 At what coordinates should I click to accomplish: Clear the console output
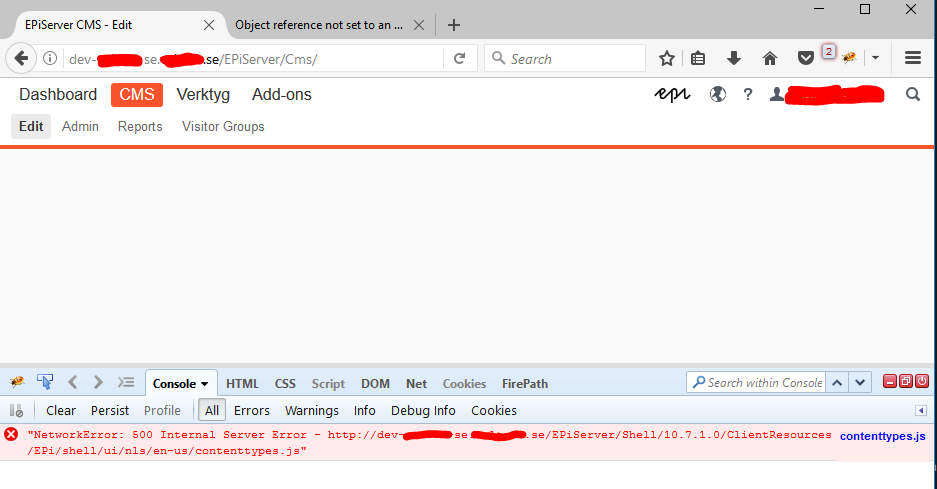pos(61,411)
